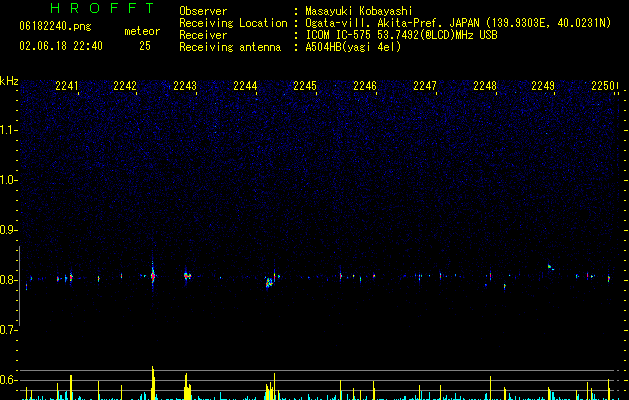Image resolution: width=629 pixels, height=400 pixels.
Task: Click time marker 2241
Action: click(67, 86)
